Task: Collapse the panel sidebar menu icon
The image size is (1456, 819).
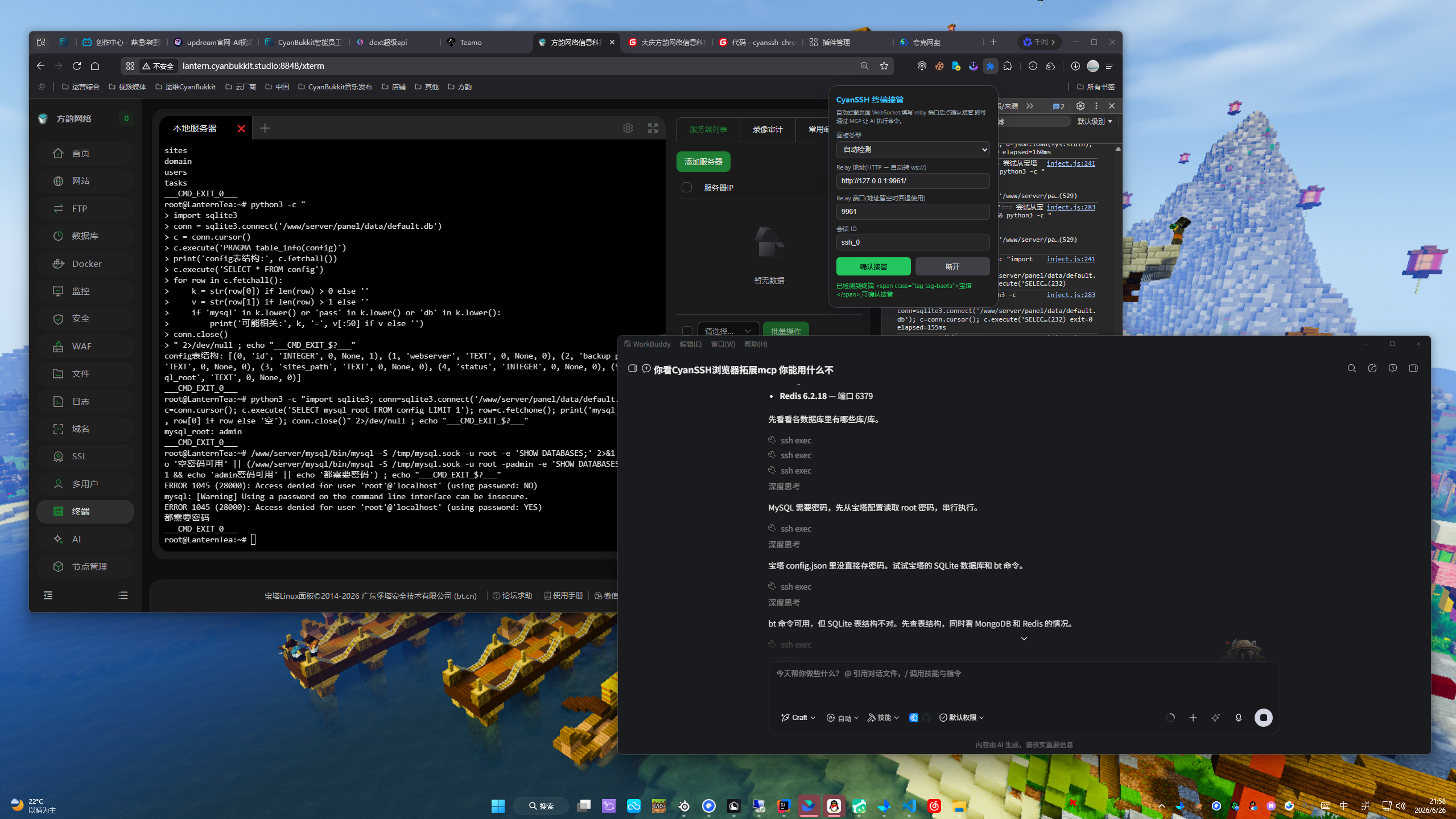Action: pos(48,595)
